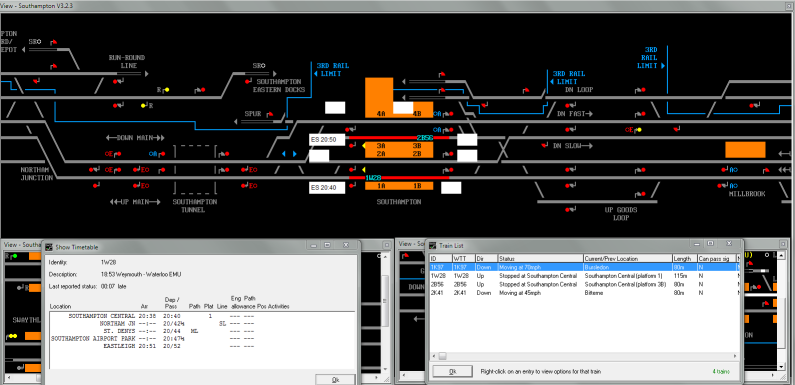Viewport: 795px width, 385px height.
Task: Select the 1K37 row in Train List
Action: (583, 267)
